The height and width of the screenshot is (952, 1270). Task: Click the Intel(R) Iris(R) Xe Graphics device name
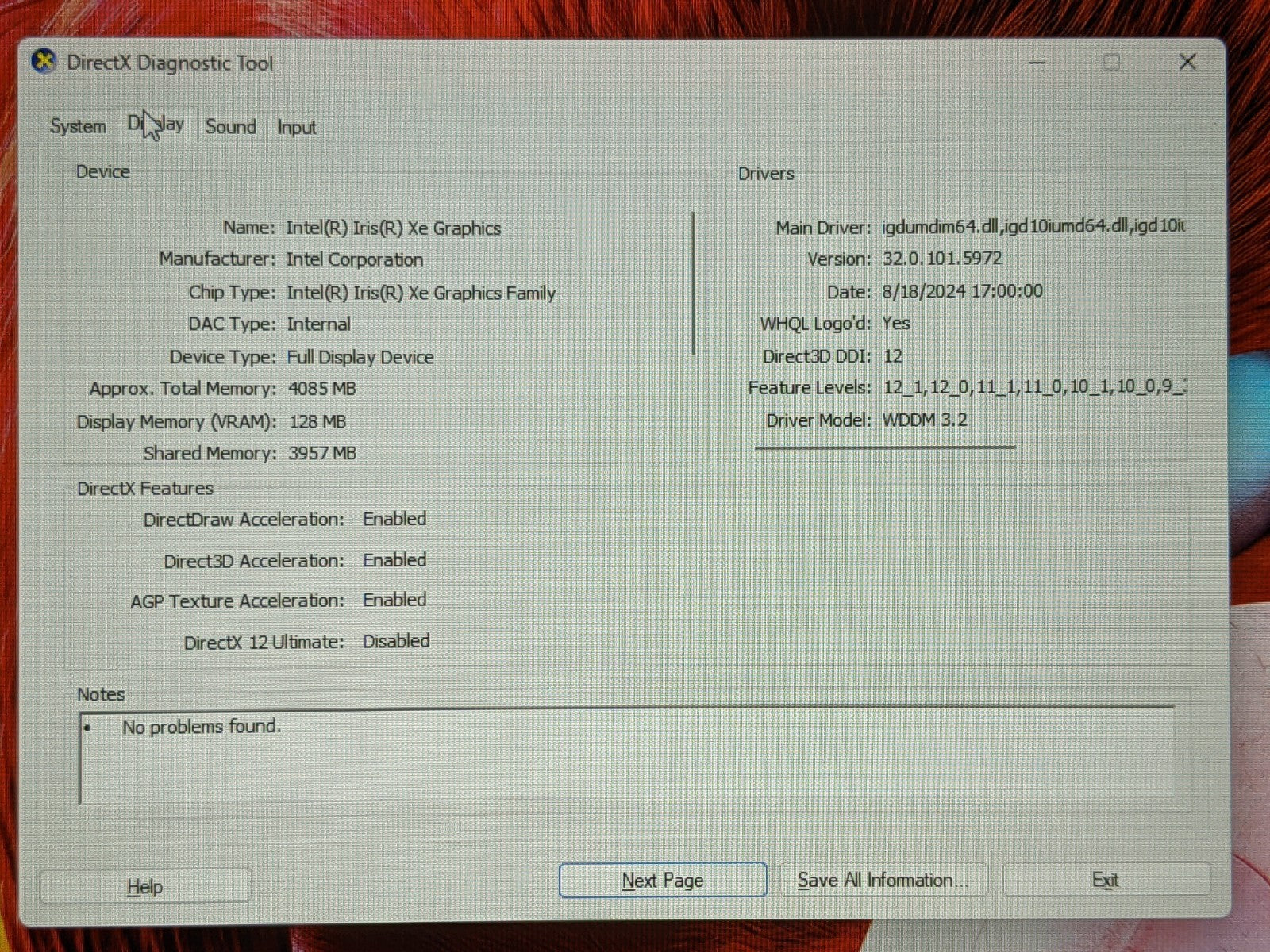pos(393,228)
